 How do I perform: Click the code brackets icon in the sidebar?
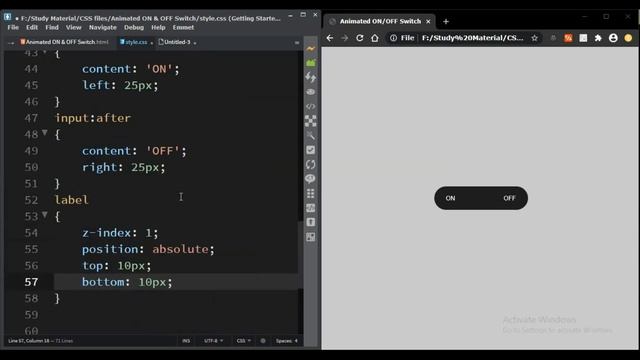tap(311, 106)
